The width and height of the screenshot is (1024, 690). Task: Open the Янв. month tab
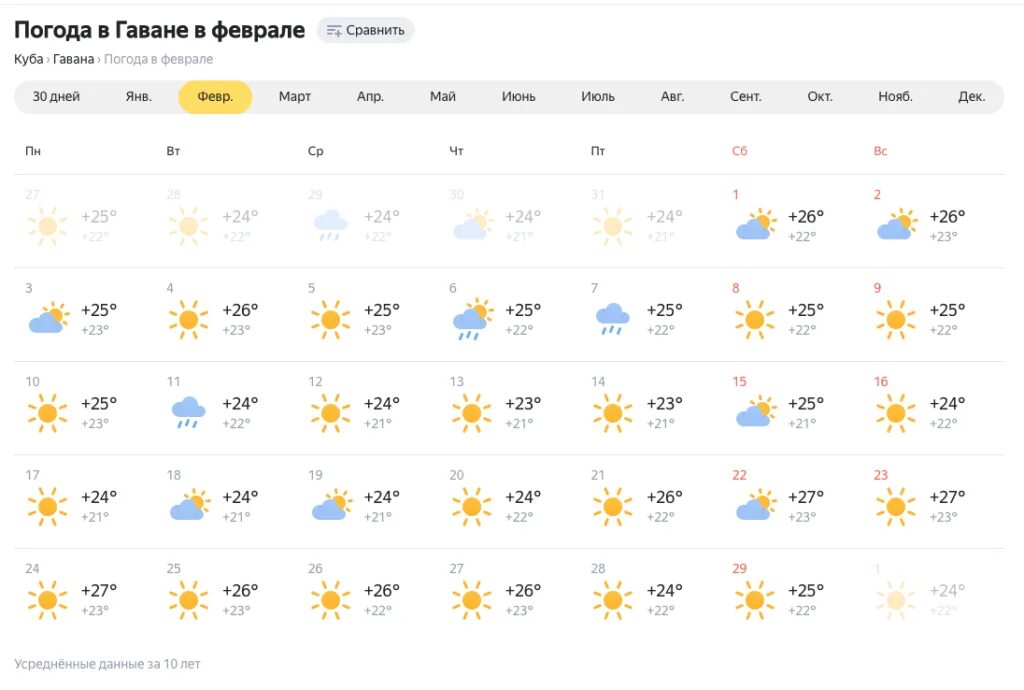click(138, 97)
